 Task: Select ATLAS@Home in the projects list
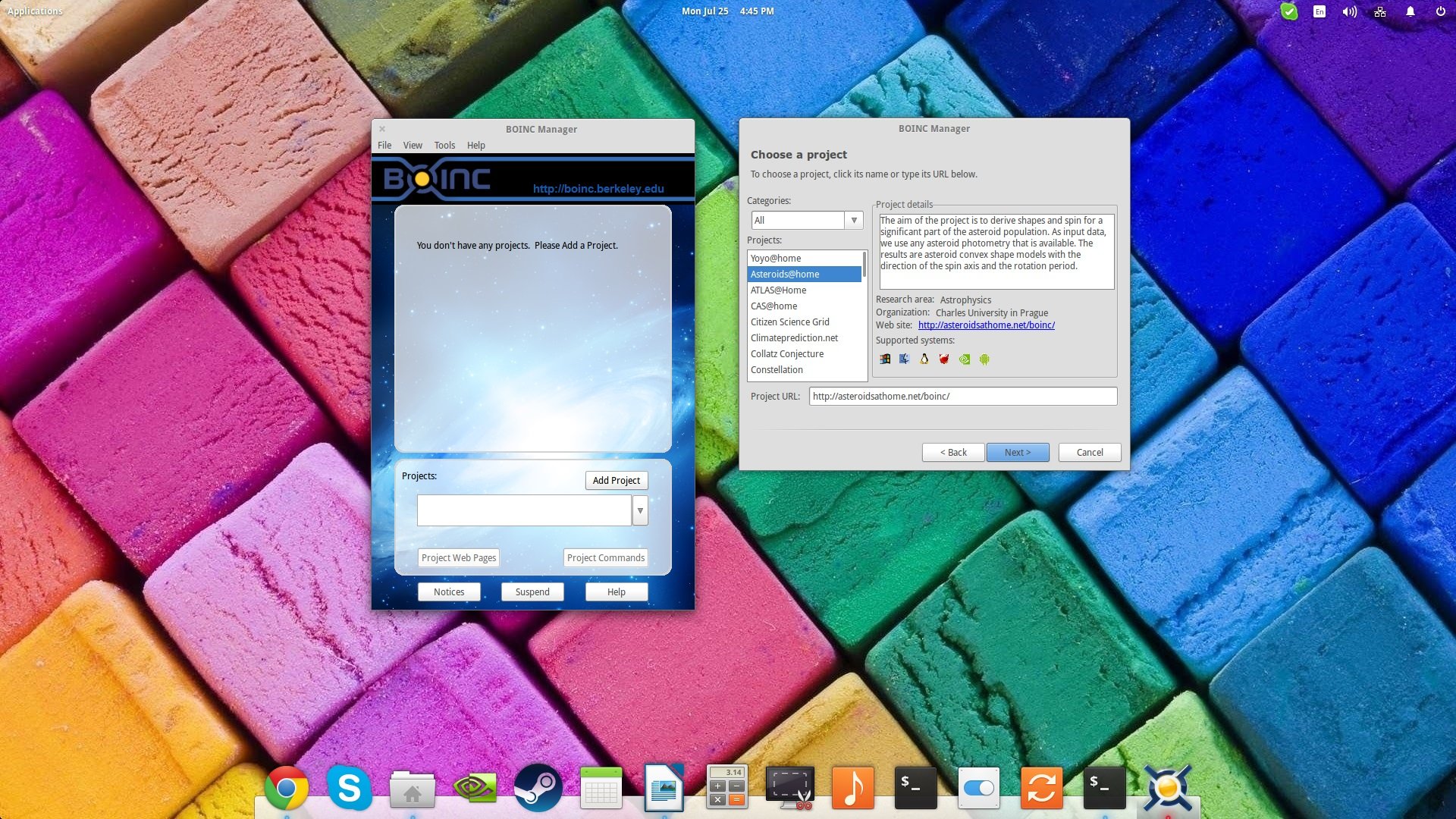pyautogui.click(x=805, y=290)
